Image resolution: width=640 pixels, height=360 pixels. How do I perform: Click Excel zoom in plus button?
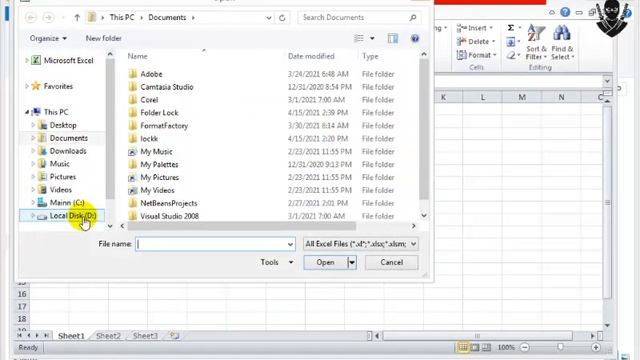(x=596, y=347)
